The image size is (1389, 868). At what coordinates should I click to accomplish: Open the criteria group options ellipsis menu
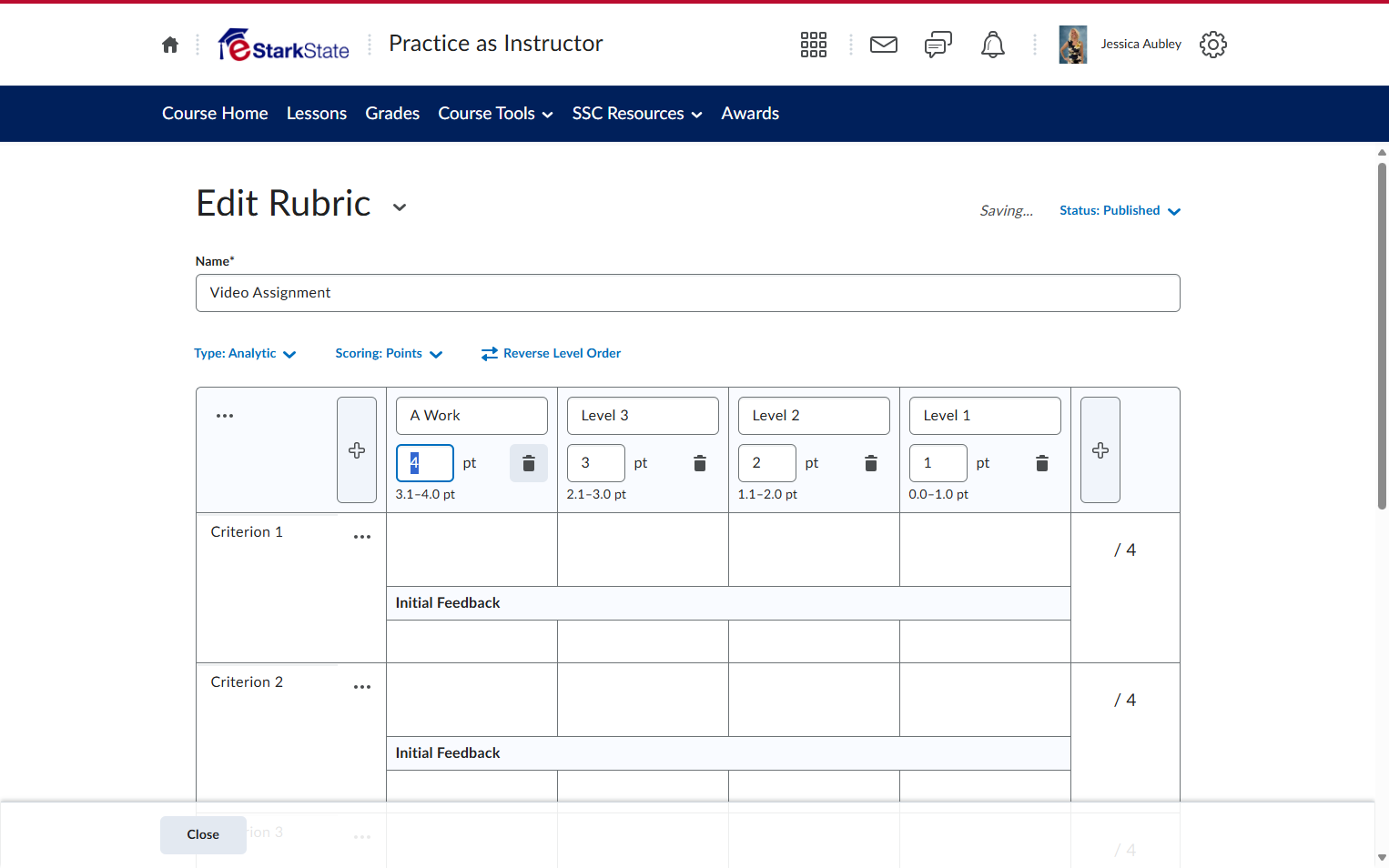click(x=225, y=416)
